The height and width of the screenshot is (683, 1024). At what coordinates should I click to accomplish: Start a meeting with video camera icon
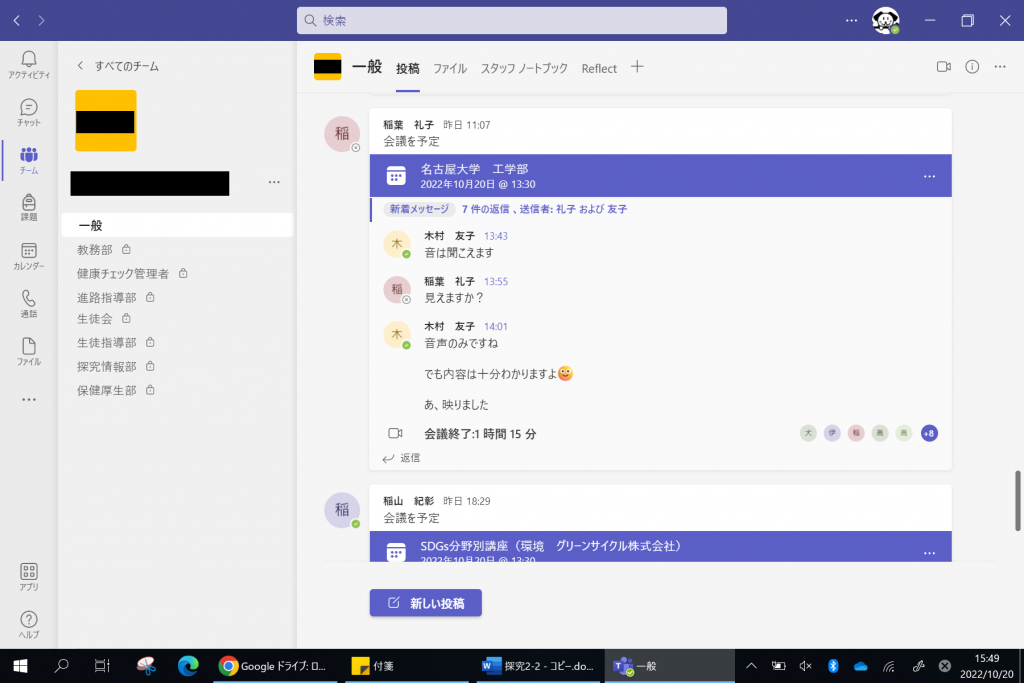(x=942, y=67)
